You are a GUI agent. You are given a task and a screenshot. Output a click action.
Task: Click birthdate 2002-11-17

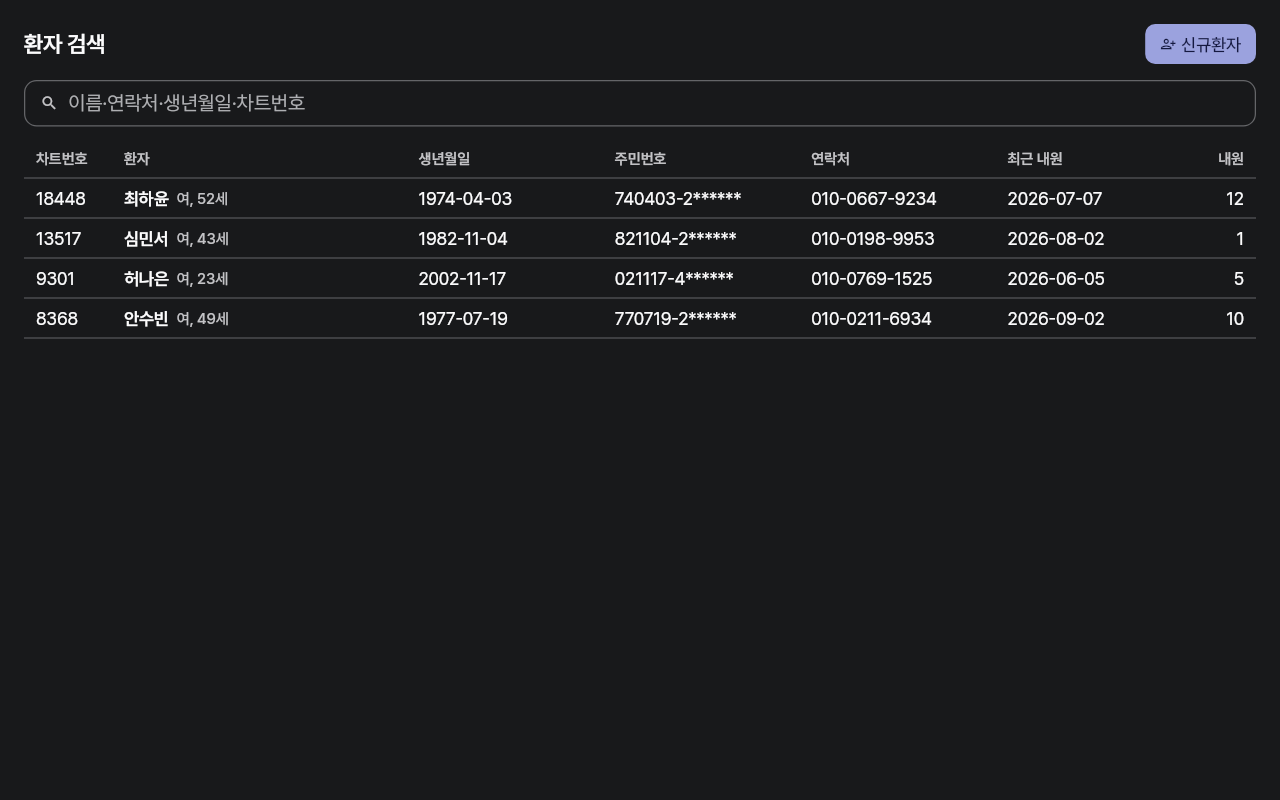point(462,279)
